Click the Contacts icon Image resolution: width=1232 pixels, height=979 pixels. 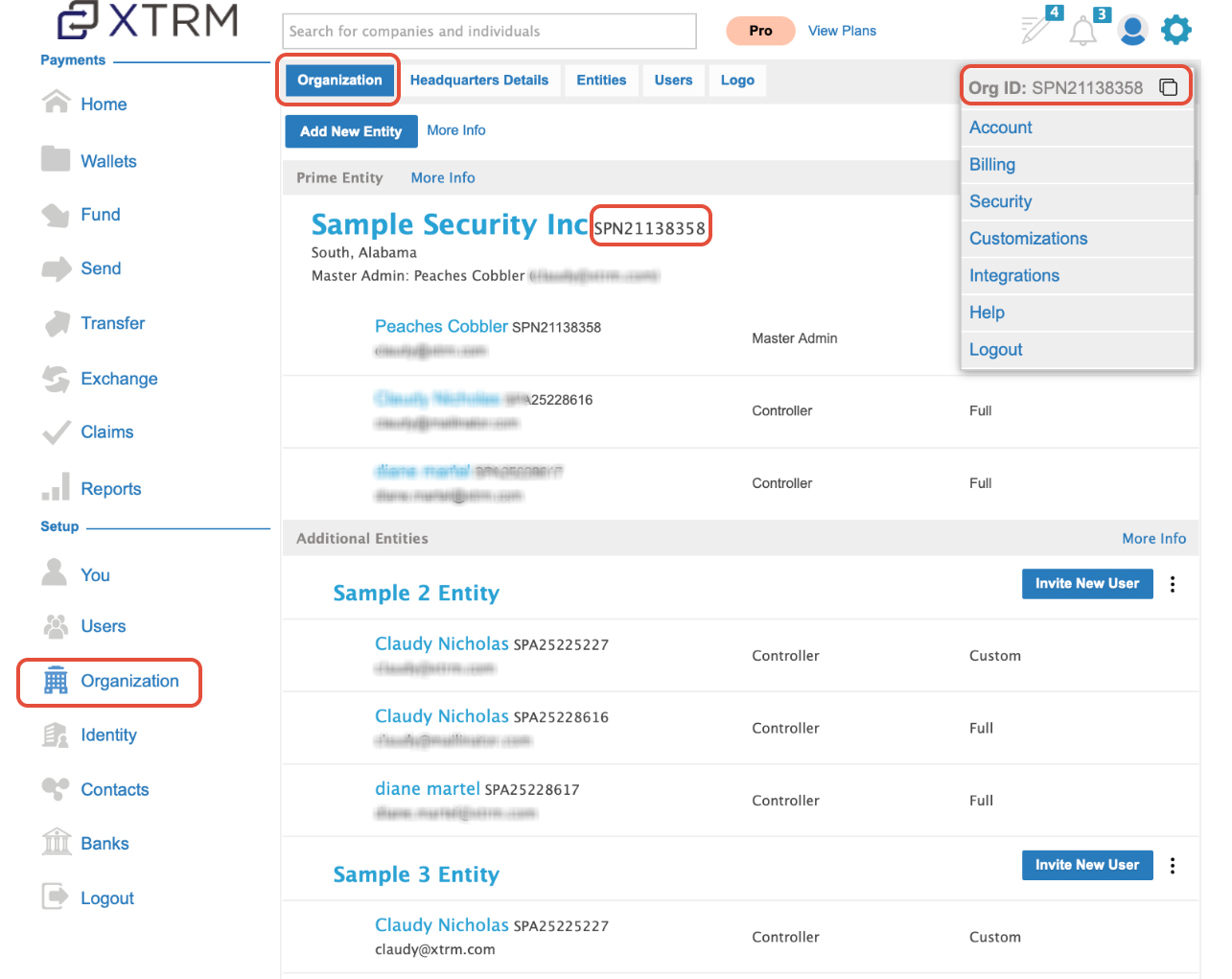56,788
